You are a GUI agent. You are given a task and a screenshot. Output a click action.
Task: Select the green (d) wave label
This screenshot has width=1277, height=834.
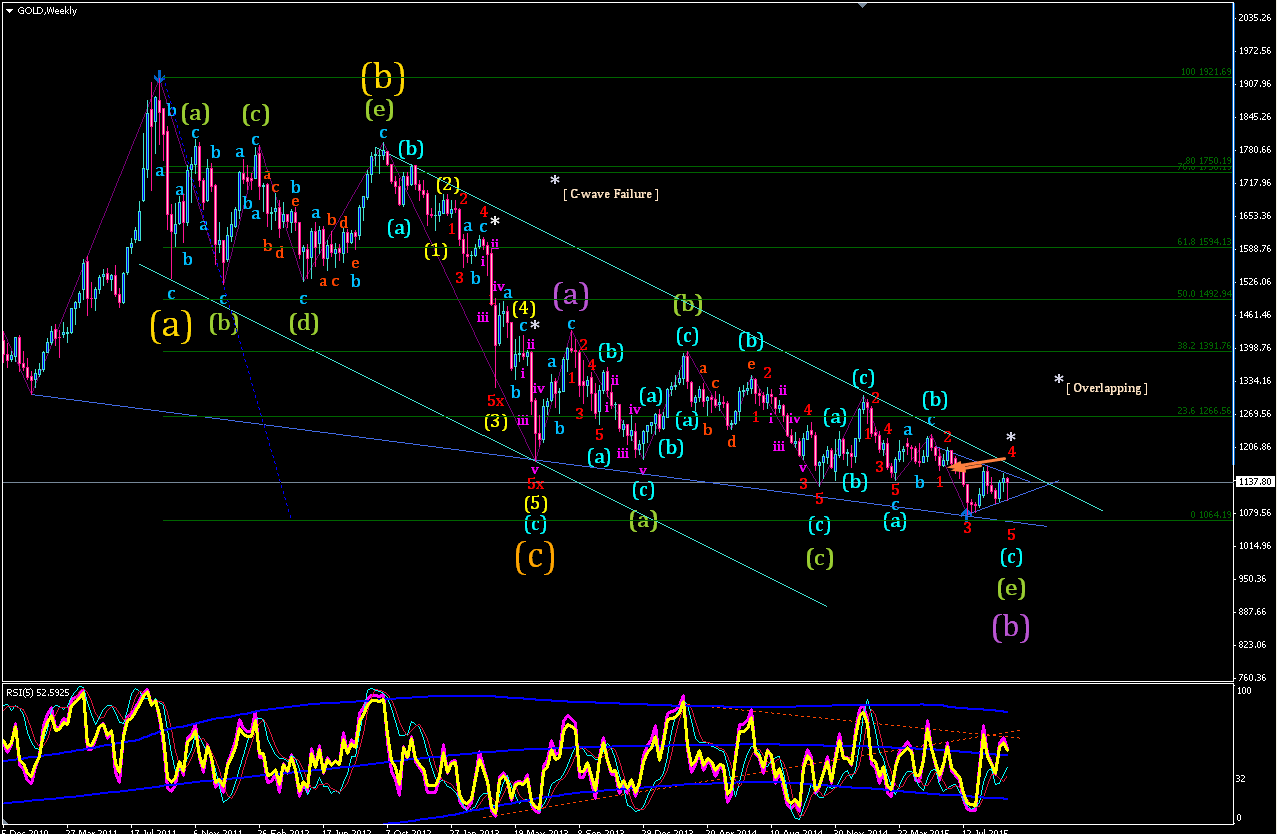click(304, 323)
